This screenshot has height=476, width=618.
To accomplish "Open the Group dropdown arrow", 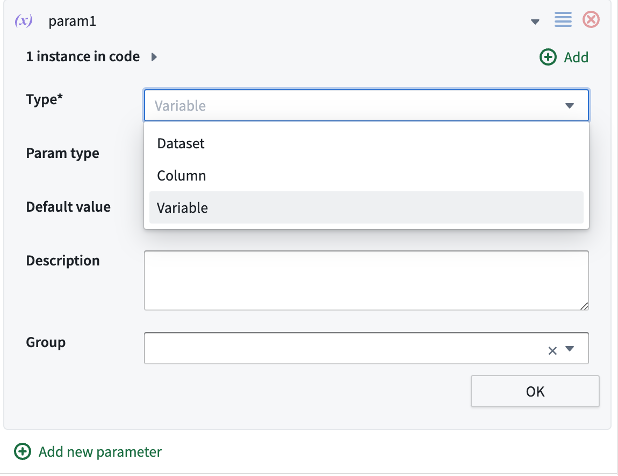I will 570,349.
